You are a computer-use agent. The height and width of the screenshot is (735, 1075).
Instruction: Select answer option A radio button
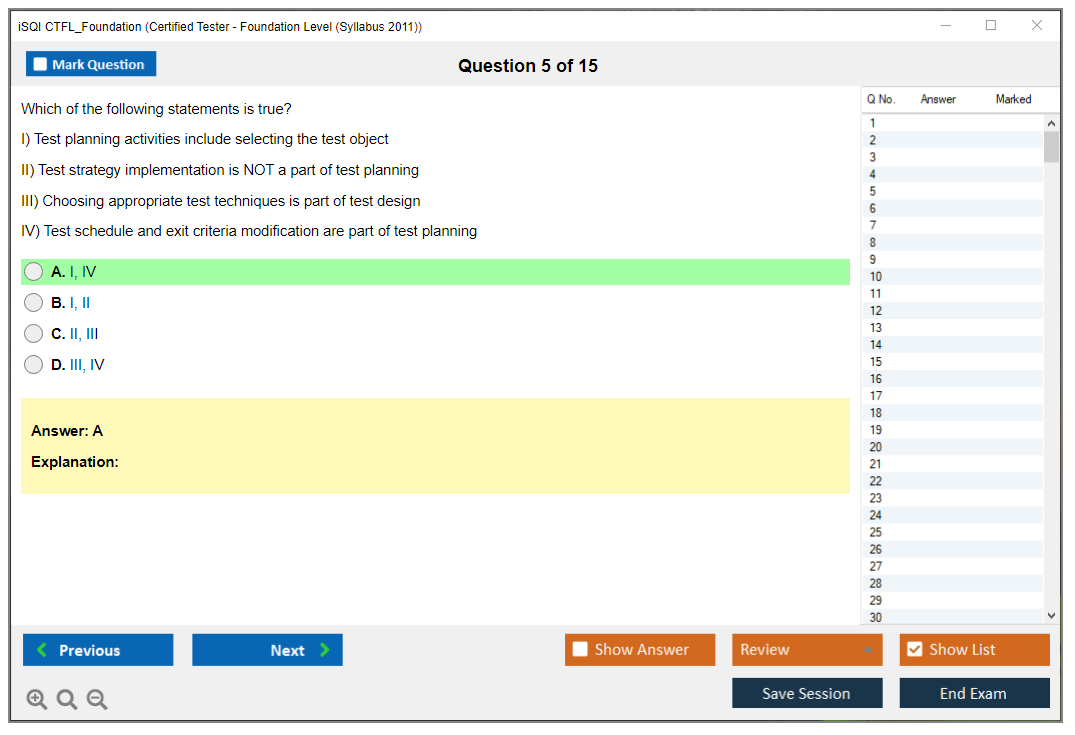34,272
